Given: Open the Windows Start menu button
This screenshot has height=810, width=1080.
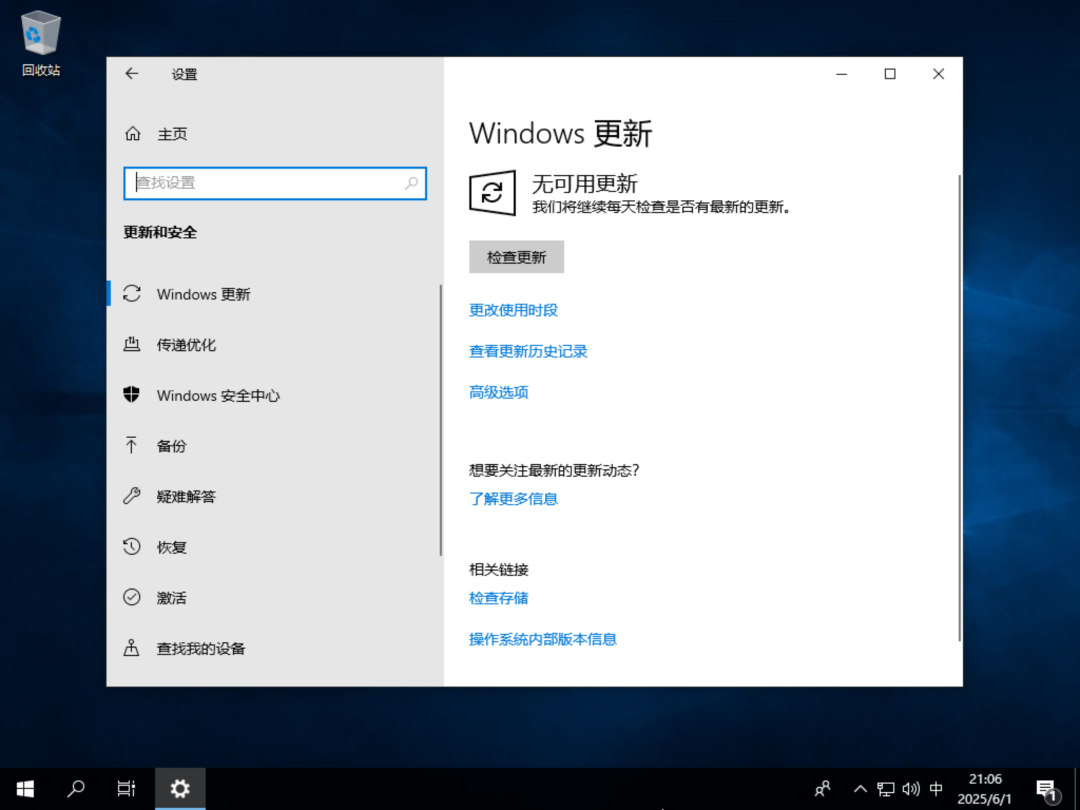Looking at the screenshot, I should coord(25,789).
